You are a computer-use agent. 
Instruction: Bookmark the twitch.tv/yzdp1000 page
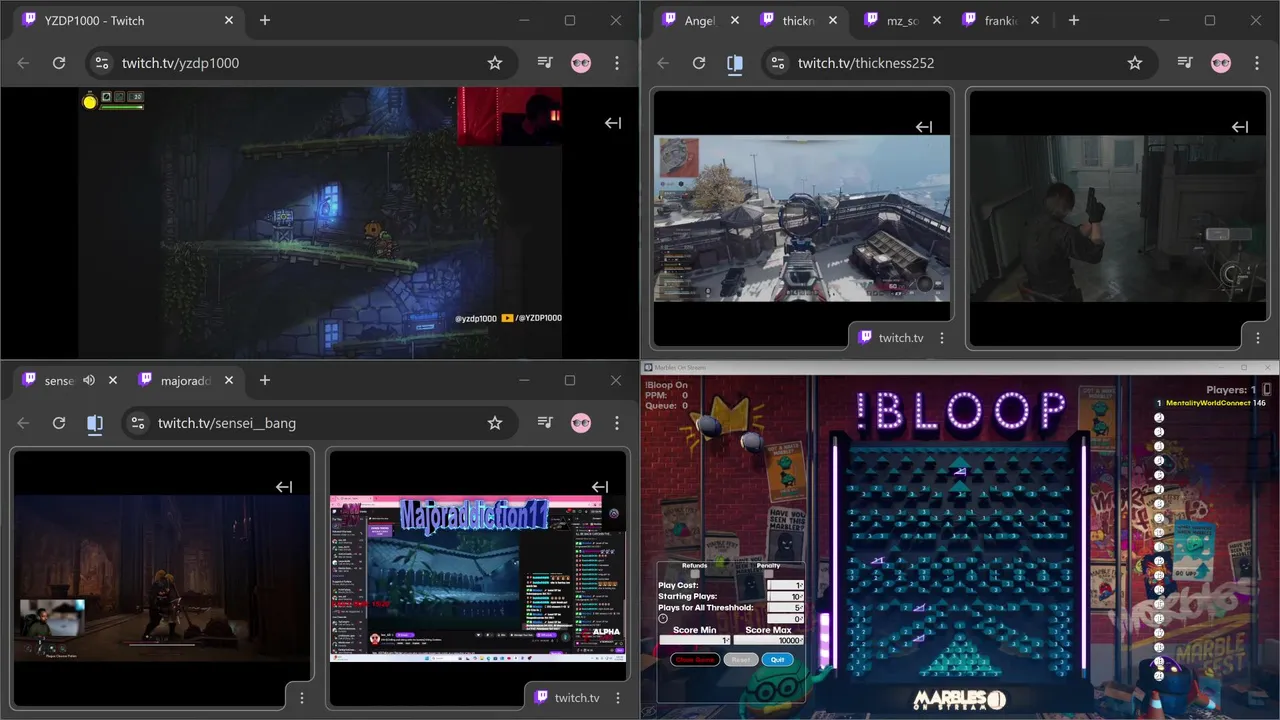(x=495, y=63)
